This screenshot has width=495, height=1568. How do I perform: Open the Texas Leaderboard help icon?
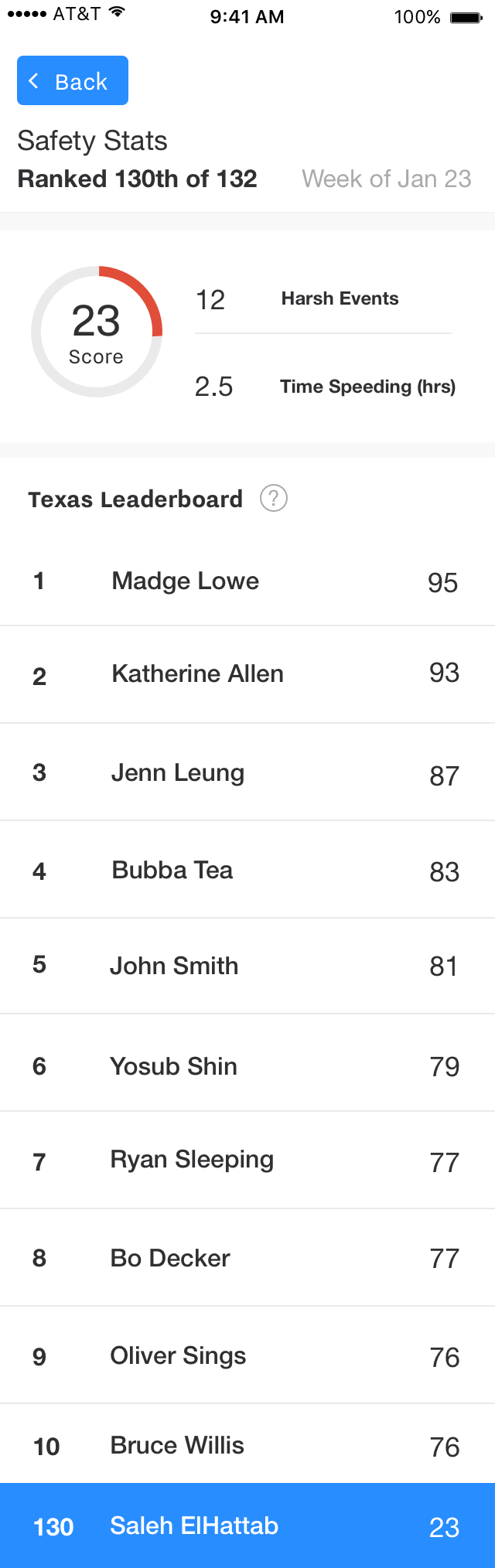(x=274, y=499)
